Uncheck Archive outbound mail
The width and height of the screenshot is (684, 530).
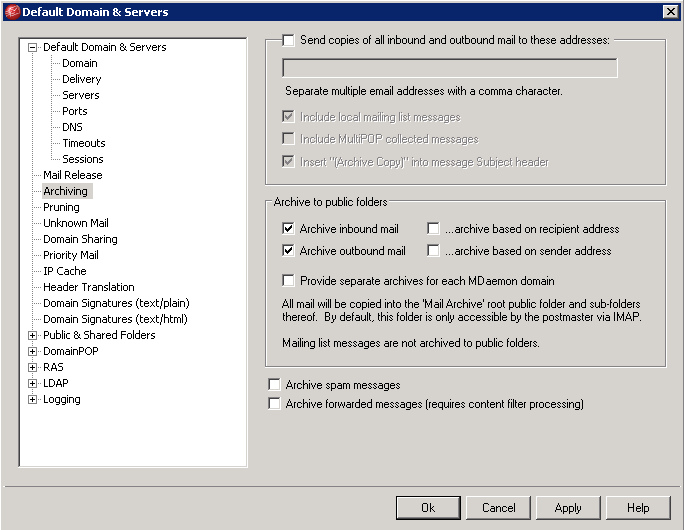click(x=288, y=251)
